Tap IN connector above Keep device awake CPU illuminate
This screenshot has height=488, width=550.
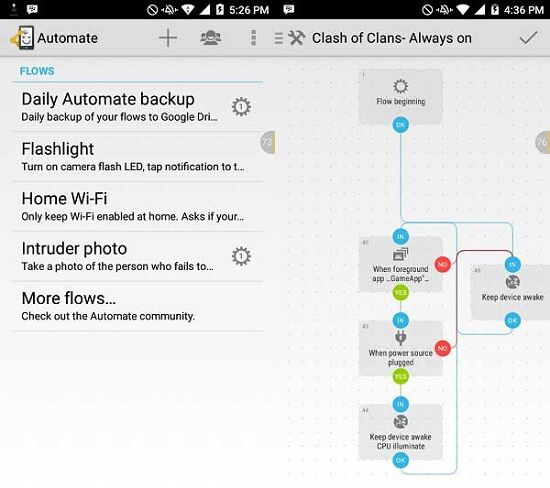[401, 404]
